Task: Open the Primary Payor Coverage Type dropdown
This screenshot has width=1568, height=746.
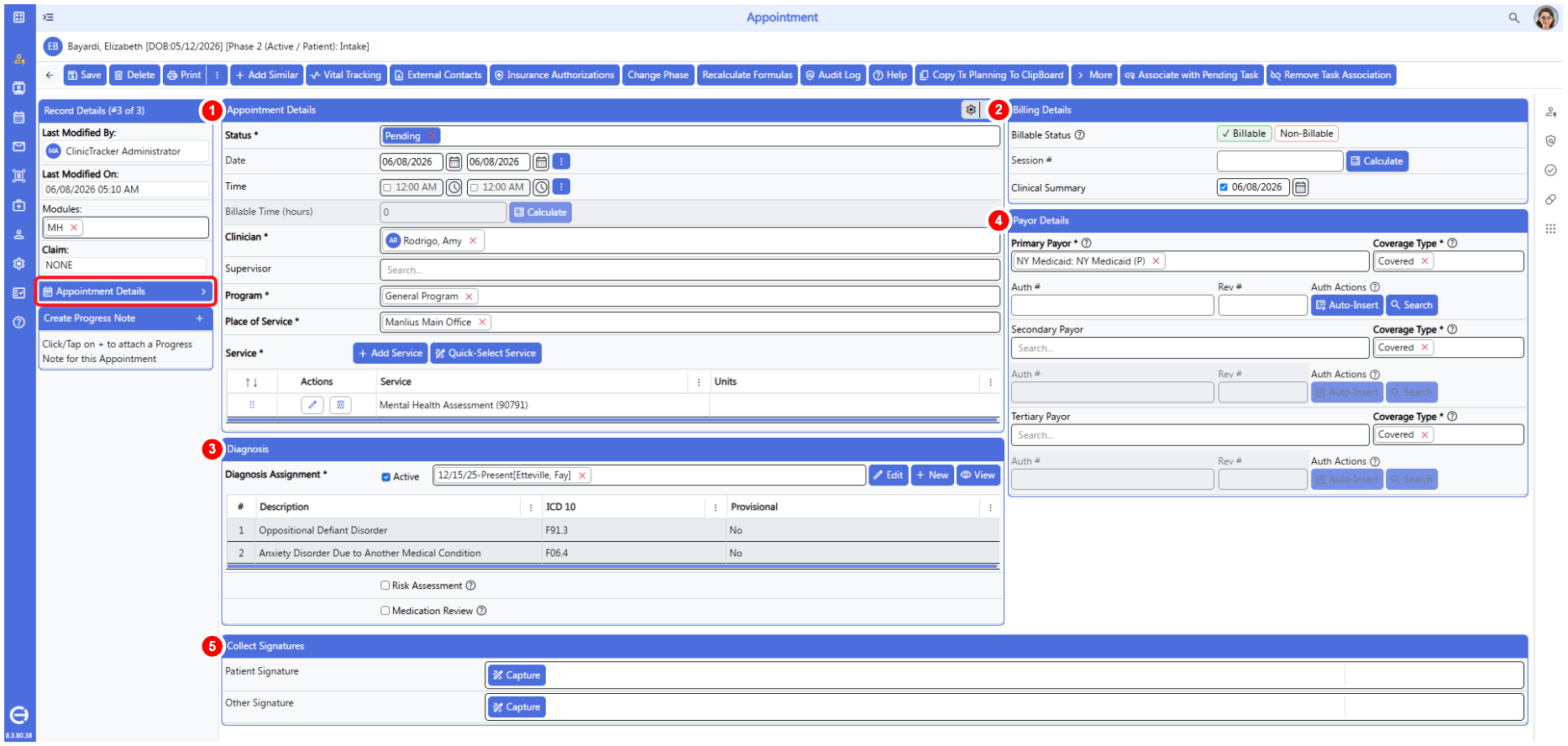Action: coord(1448,261)
